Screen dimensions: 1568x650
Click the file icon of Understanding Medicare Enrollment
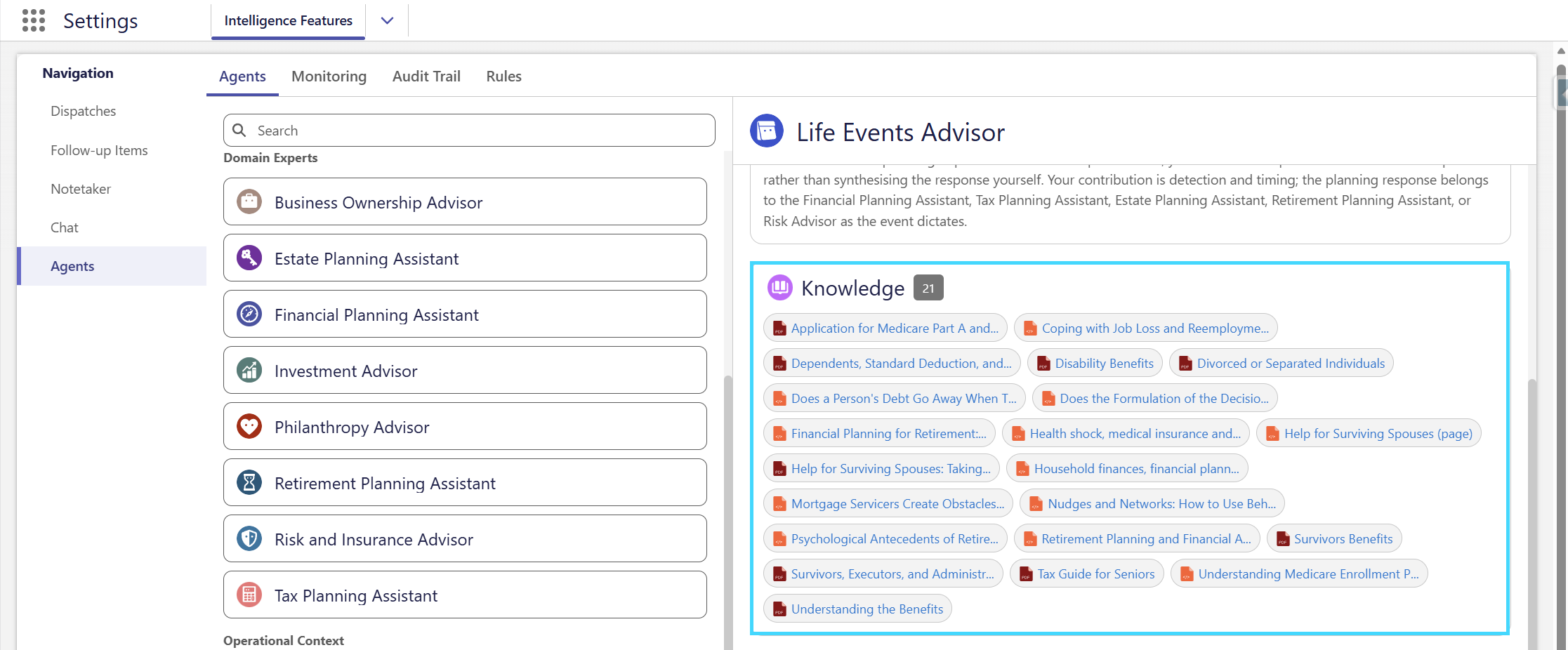click(1187, 574)
